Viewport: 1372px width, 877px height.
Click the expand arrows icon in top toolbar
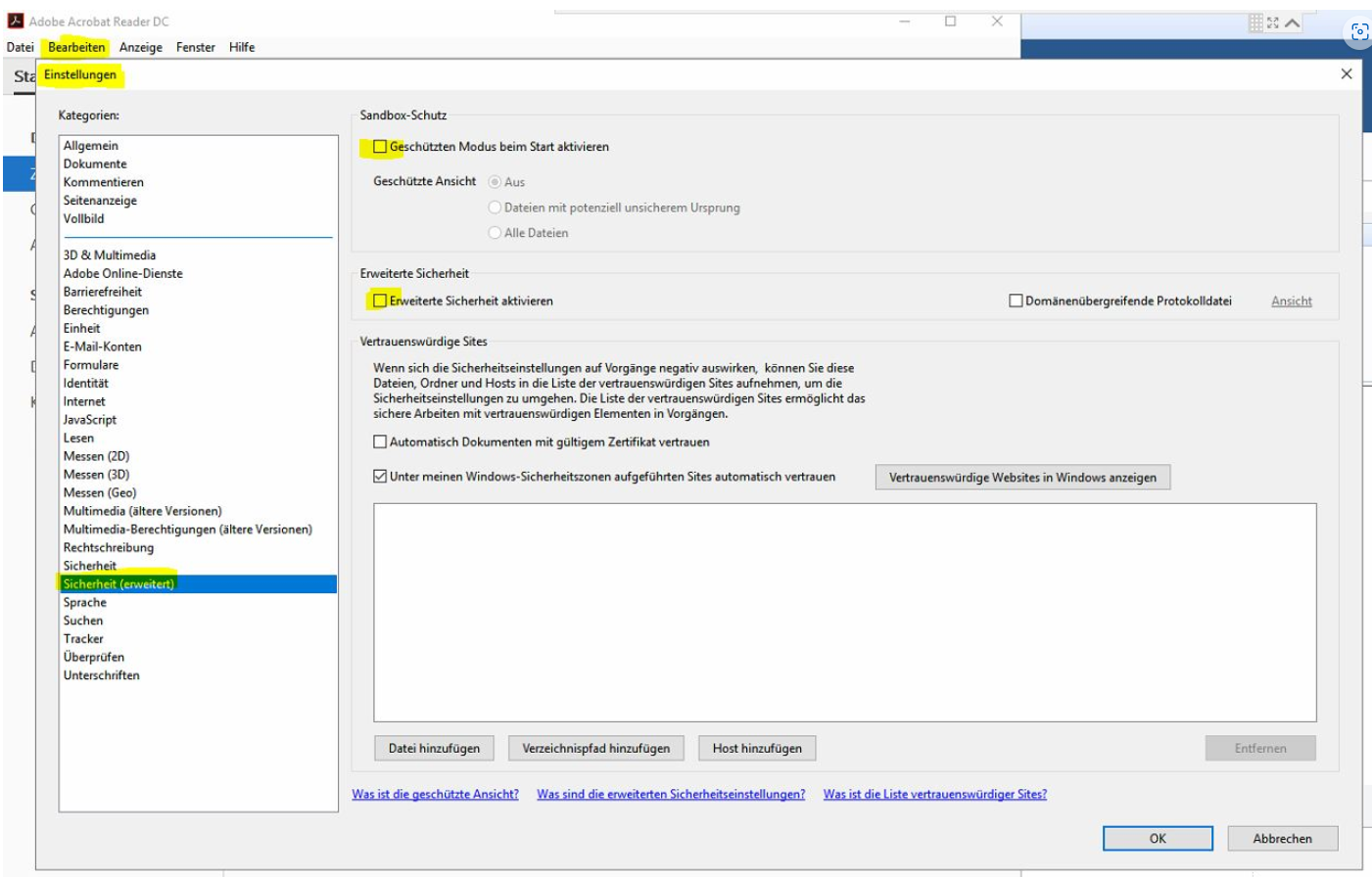pyautogui.click(x=1273, y=23)
